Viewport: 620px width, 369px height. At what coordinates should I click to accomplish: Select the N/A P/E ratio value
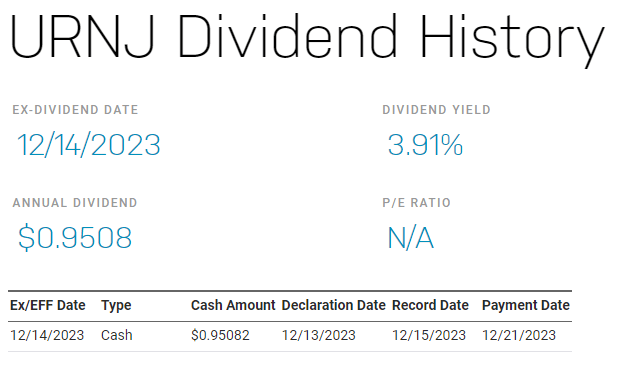410,238
